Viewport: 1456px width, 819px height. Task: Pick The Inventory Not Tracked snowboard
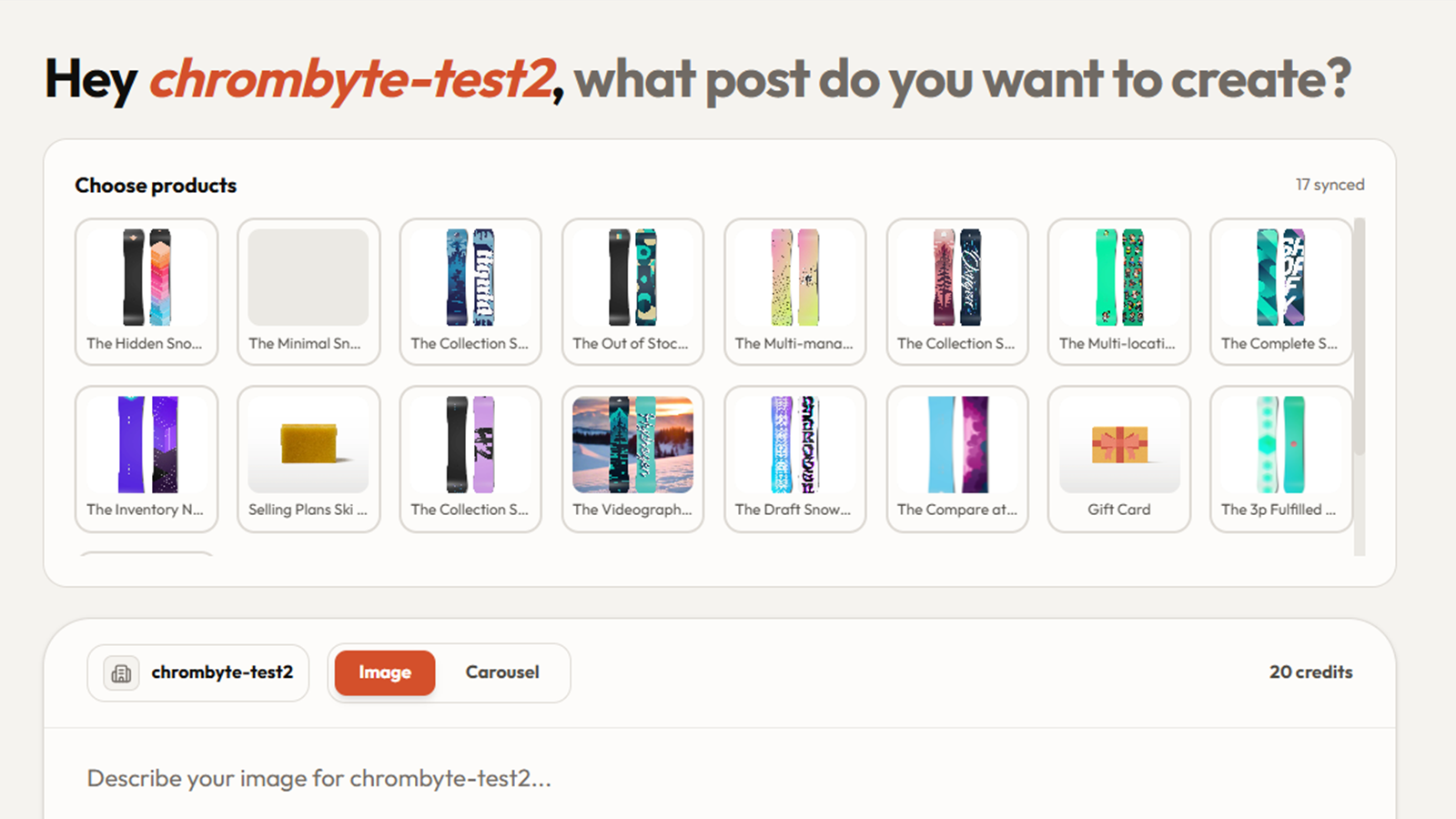[147, 459]
